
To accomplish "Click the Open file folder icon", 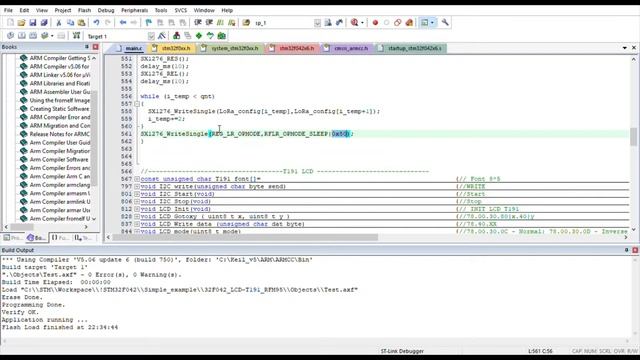I will pyautogui.click(x=21, y=23).
